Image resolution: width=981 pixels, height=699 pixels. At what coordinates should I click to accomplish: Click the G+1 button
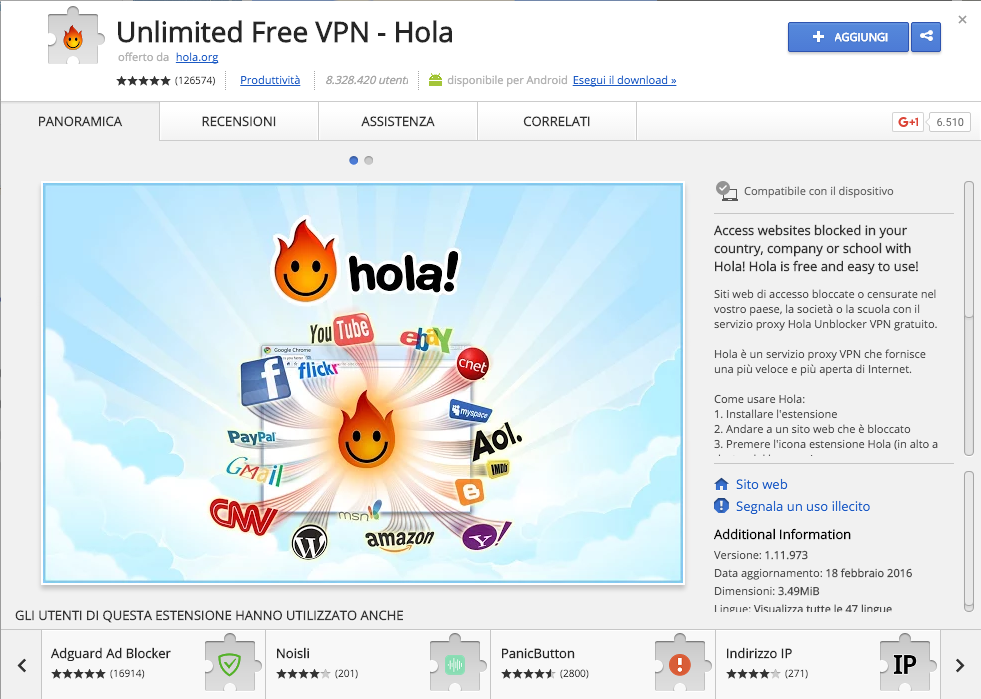coord(908,122)
